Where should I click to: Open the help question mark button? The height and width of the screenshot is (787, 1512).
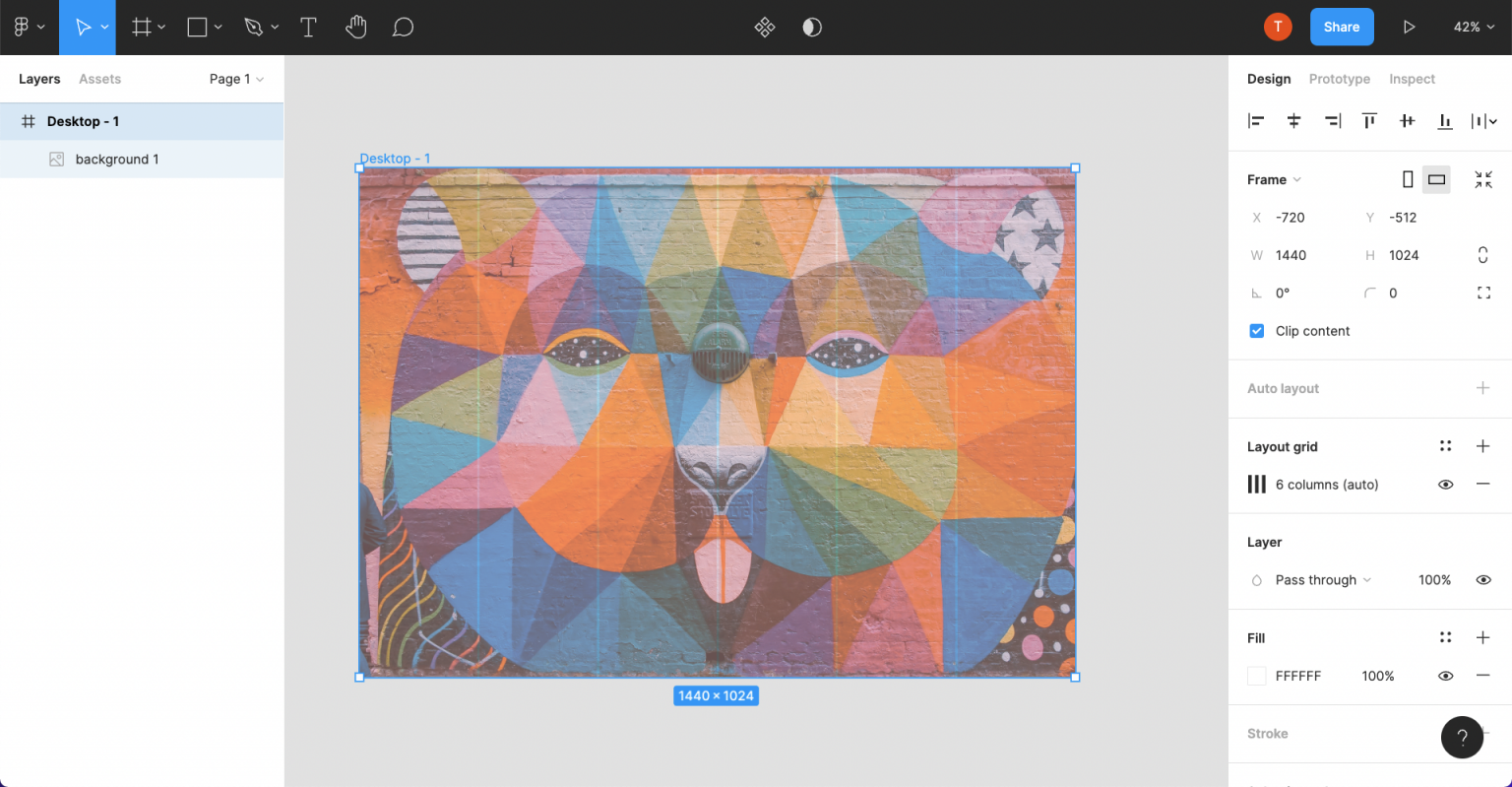pyautogui.click(x=1462, y=737)
